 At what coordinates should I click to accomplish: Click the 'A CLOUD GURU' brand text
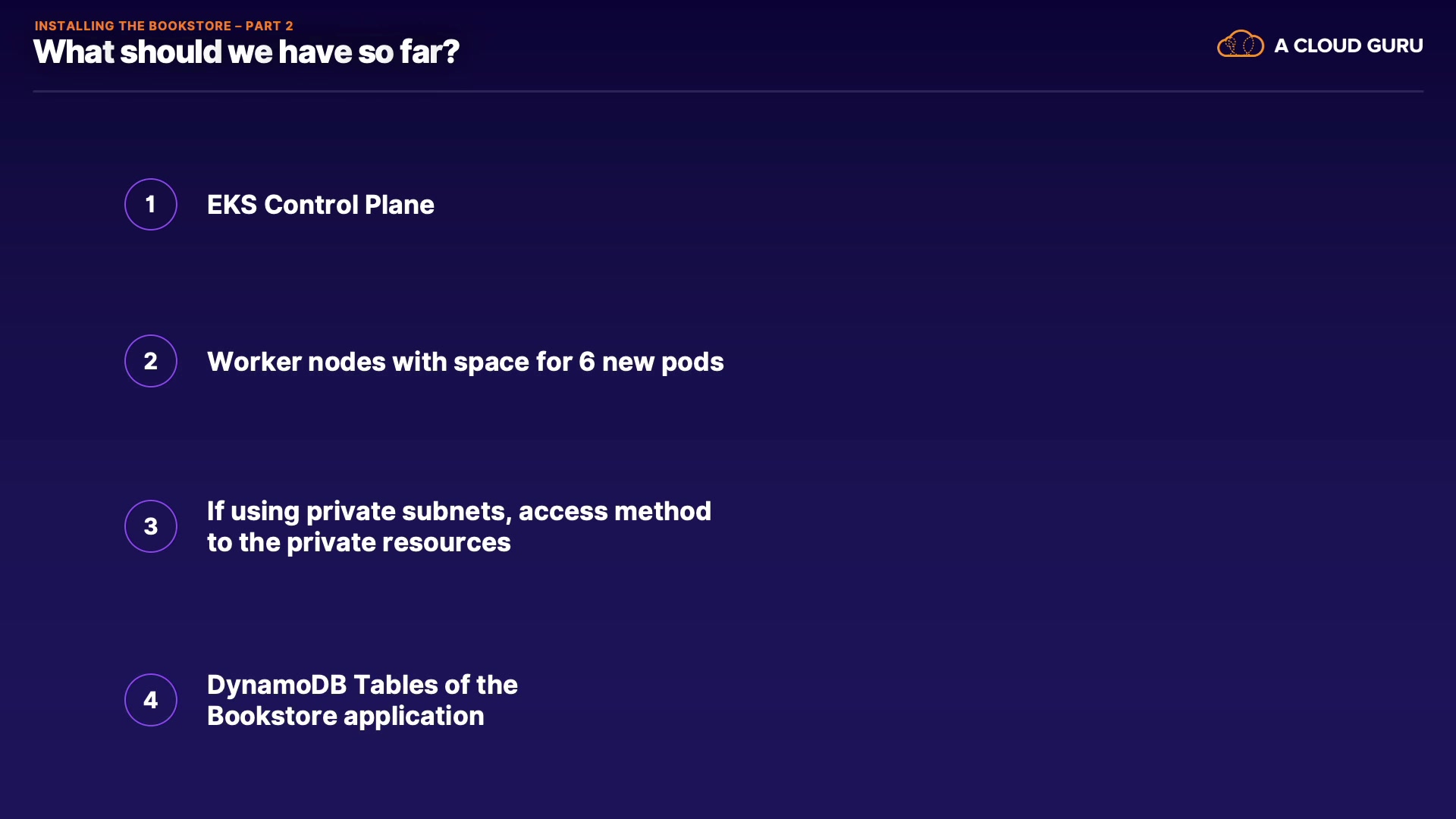tap(1348, 45)
